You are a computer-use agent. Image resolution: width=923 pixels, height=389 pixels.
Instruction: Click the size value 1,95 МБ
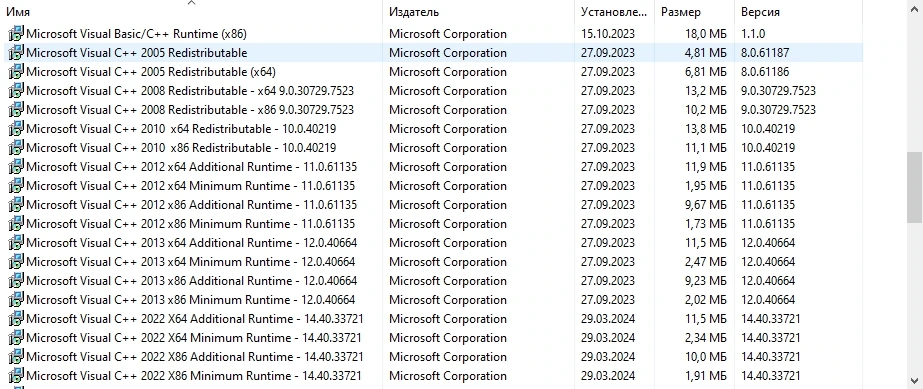706,185
